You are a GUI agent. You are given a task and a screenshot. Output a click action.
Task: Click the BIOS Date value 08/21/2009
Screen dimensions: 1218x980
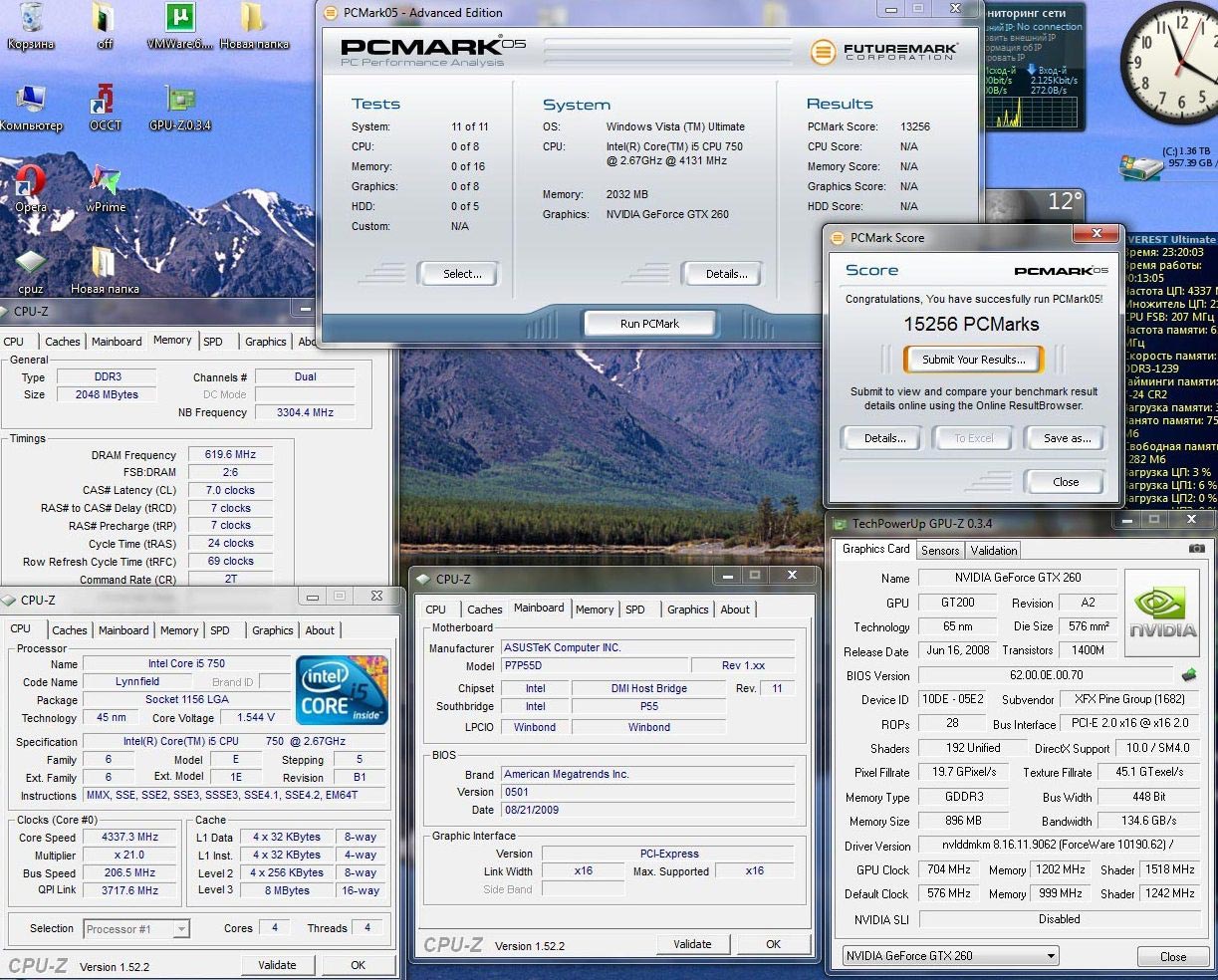click(x=647, y=810)
